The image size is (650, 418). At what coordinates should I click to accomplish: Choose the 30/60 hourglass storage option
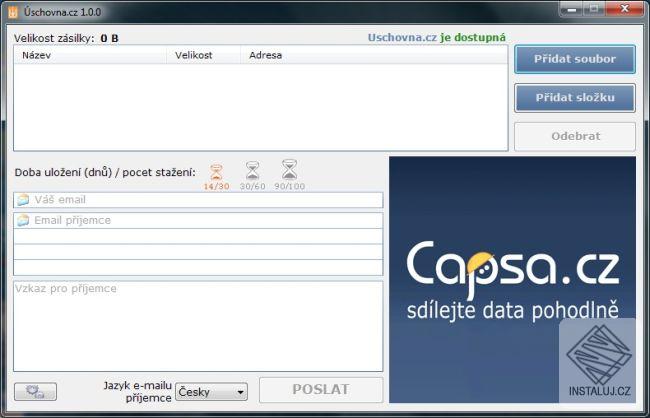(252, 176)
